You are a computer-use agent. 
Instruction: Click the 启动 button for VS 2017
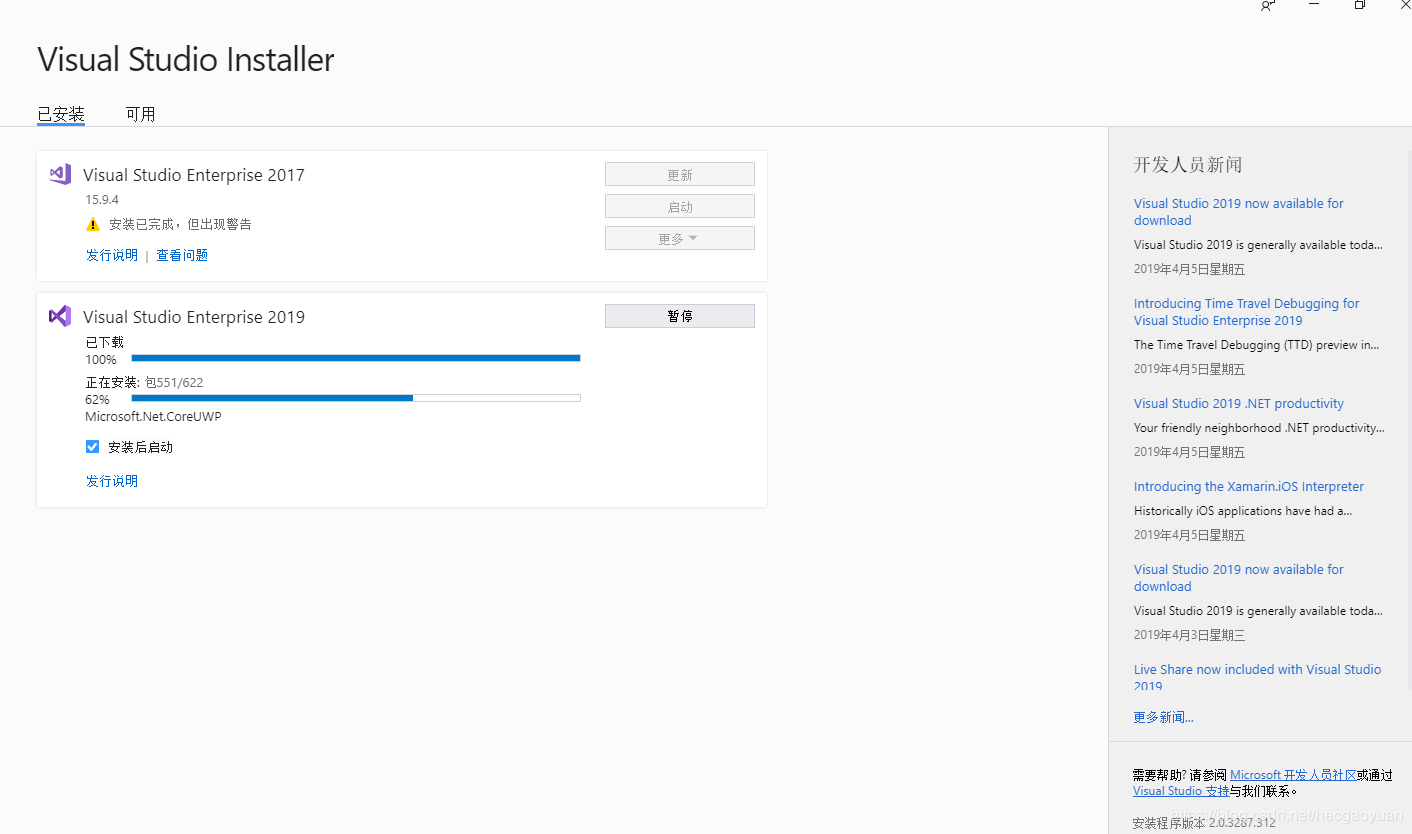[680, 206]
